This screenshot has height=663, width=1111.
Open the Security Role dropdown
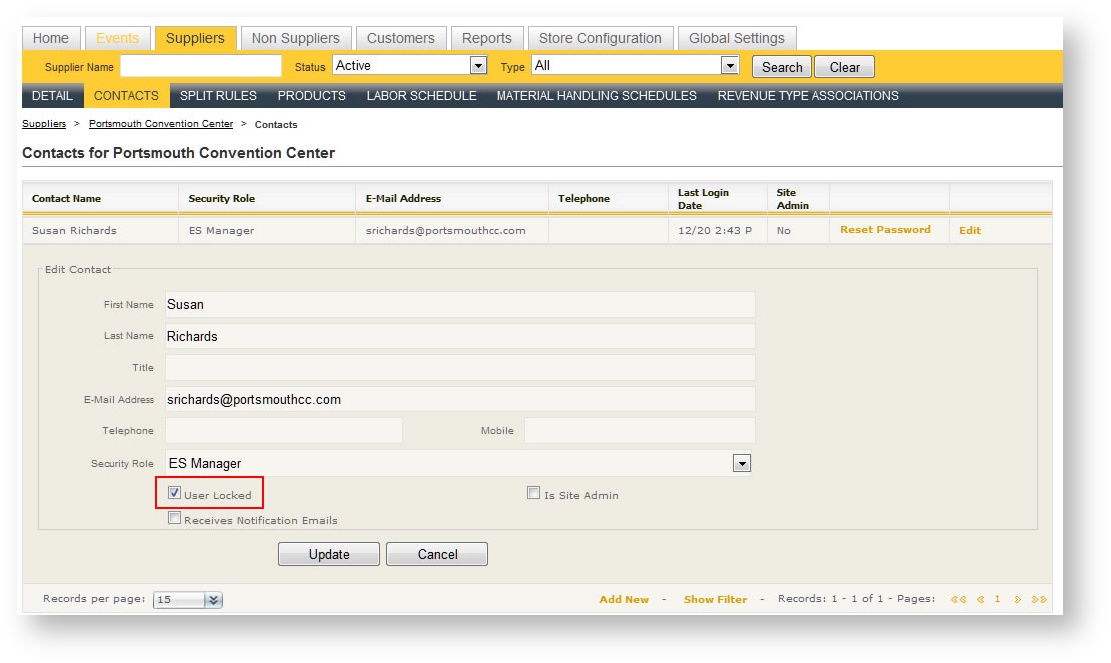point(741,463)
